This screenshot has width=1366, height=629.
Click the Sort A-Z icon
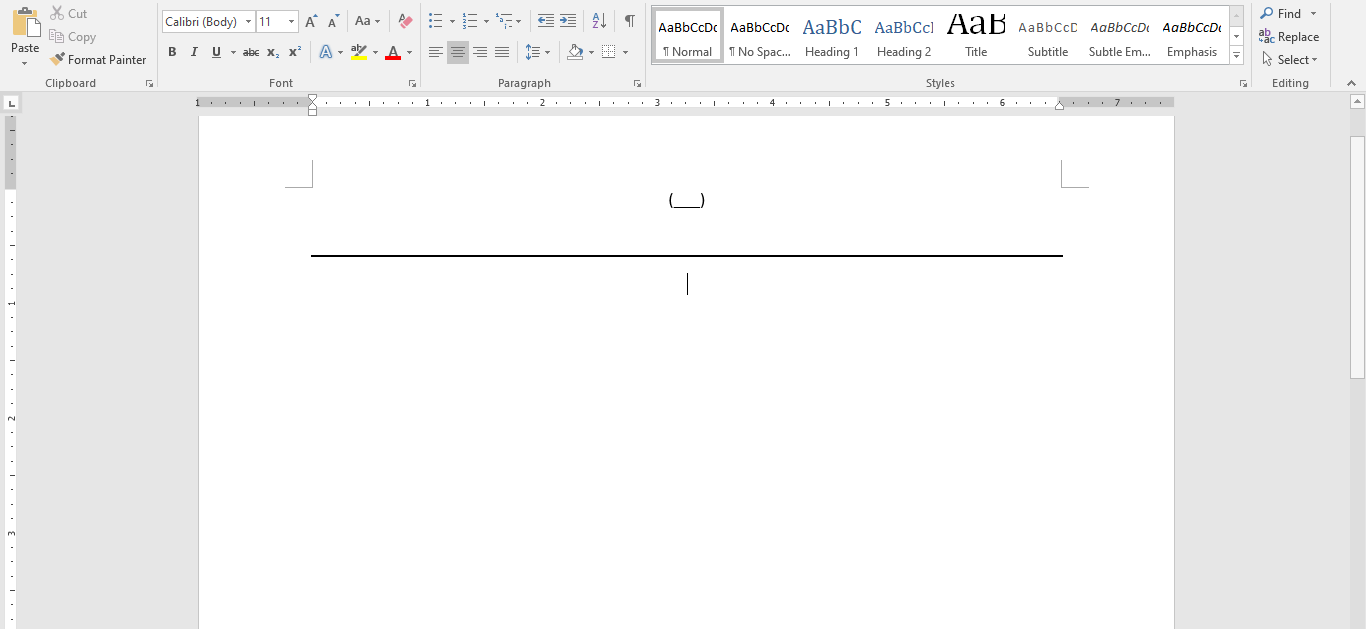pyautogui.click(x=599, y=21)
